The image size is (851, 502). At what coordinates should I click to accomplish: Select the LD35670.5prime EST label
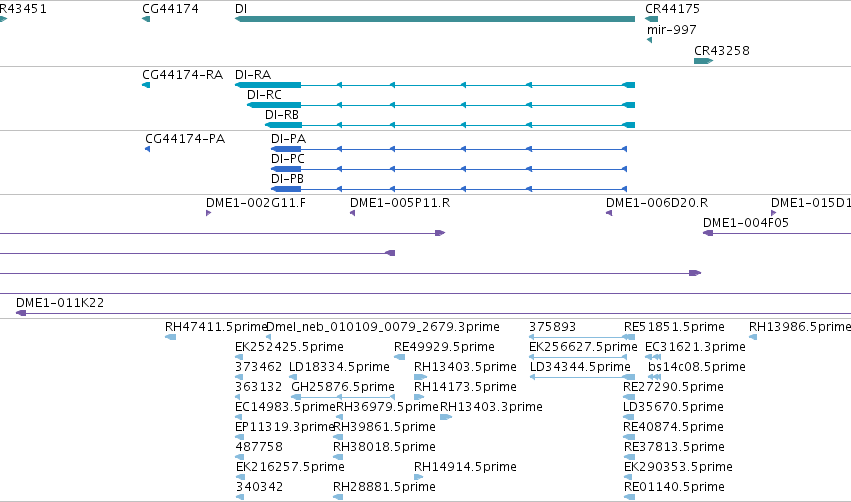[x=674, y=408]
